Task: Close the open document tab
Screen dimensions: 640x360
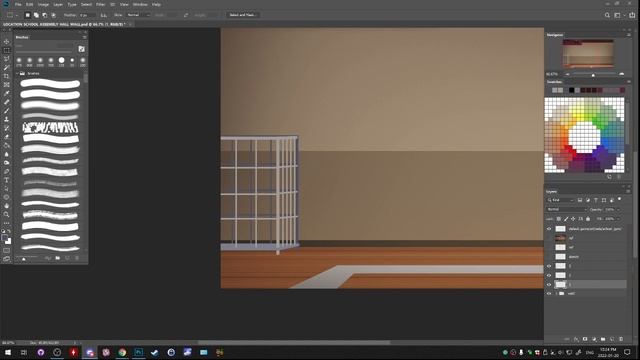Action: click(131, 24)
